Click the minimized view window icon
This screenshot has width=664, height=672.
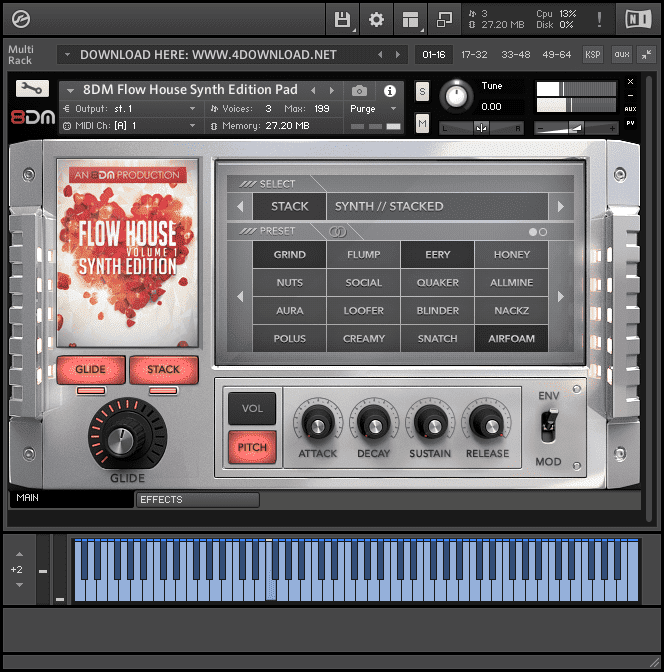point(444,19)
